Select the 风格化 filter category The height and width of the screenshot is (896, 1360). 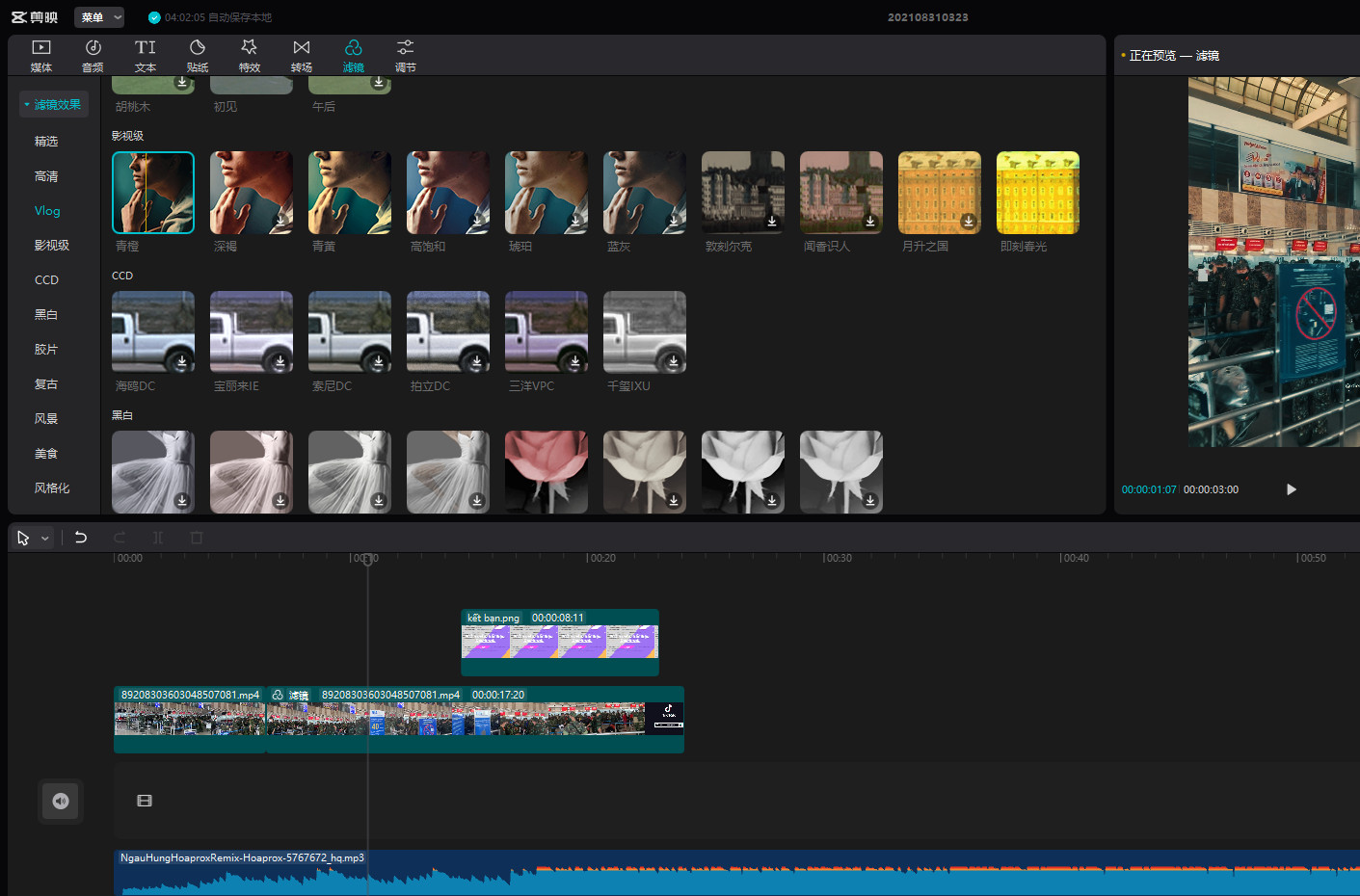click(52, 488)
